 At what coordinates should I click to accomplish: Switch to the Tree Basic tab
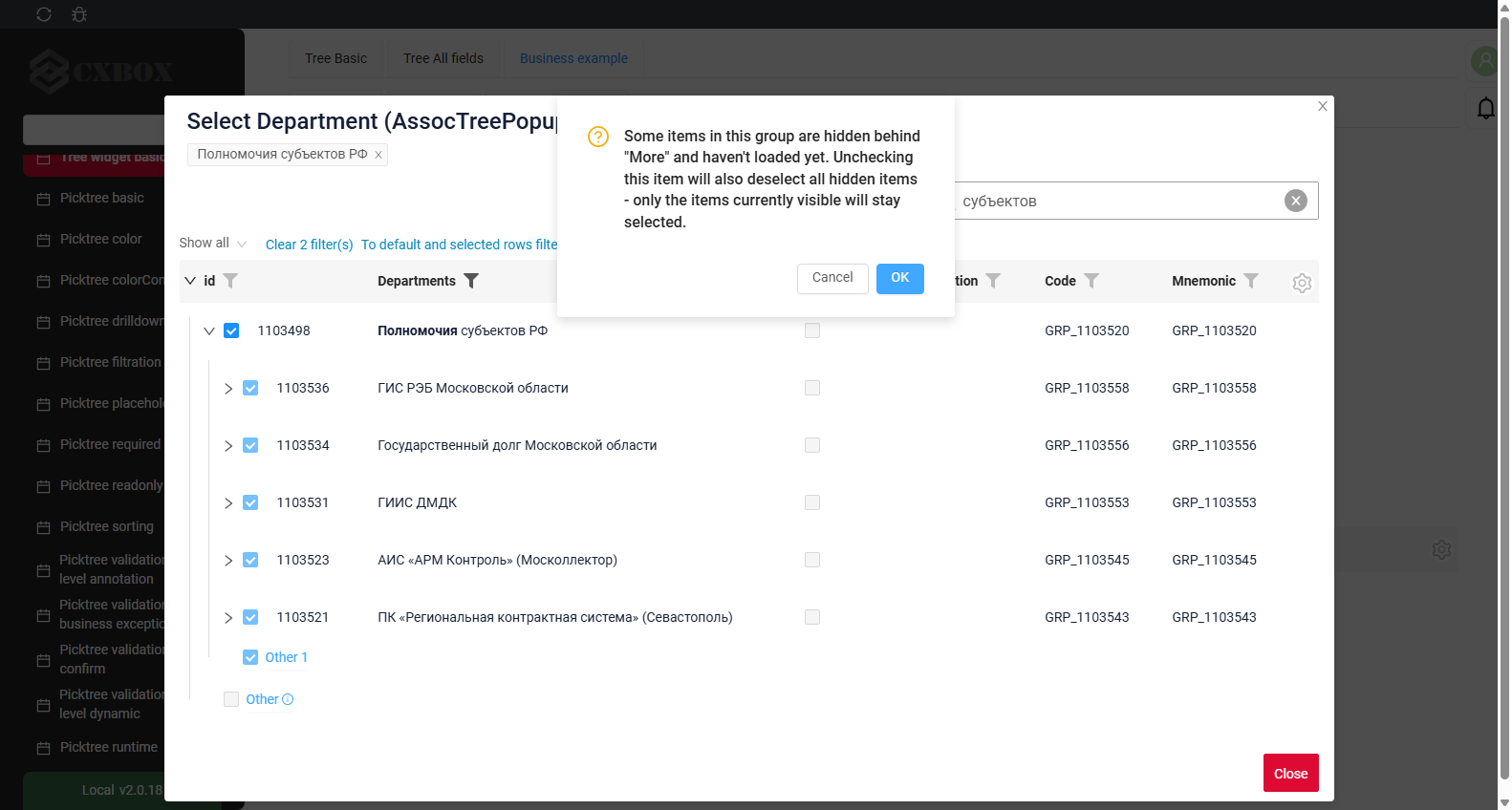(335, 58)
